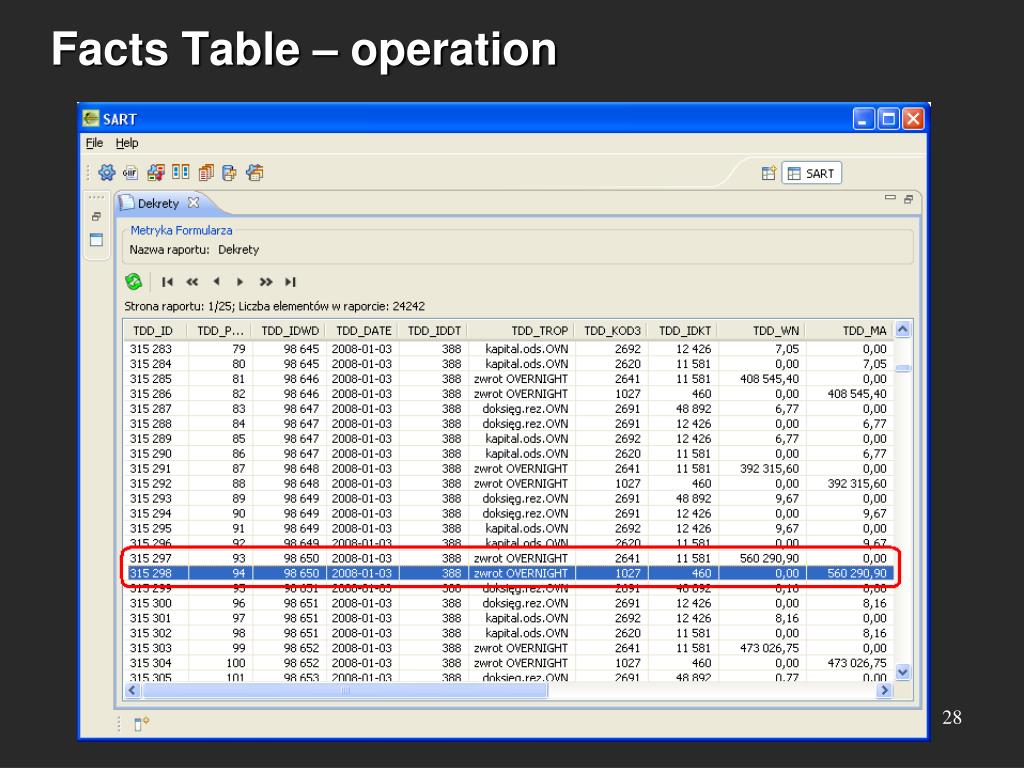Open the Help menu
The width and height of the screenshot is (1024, 768).
tap(127, 143)
